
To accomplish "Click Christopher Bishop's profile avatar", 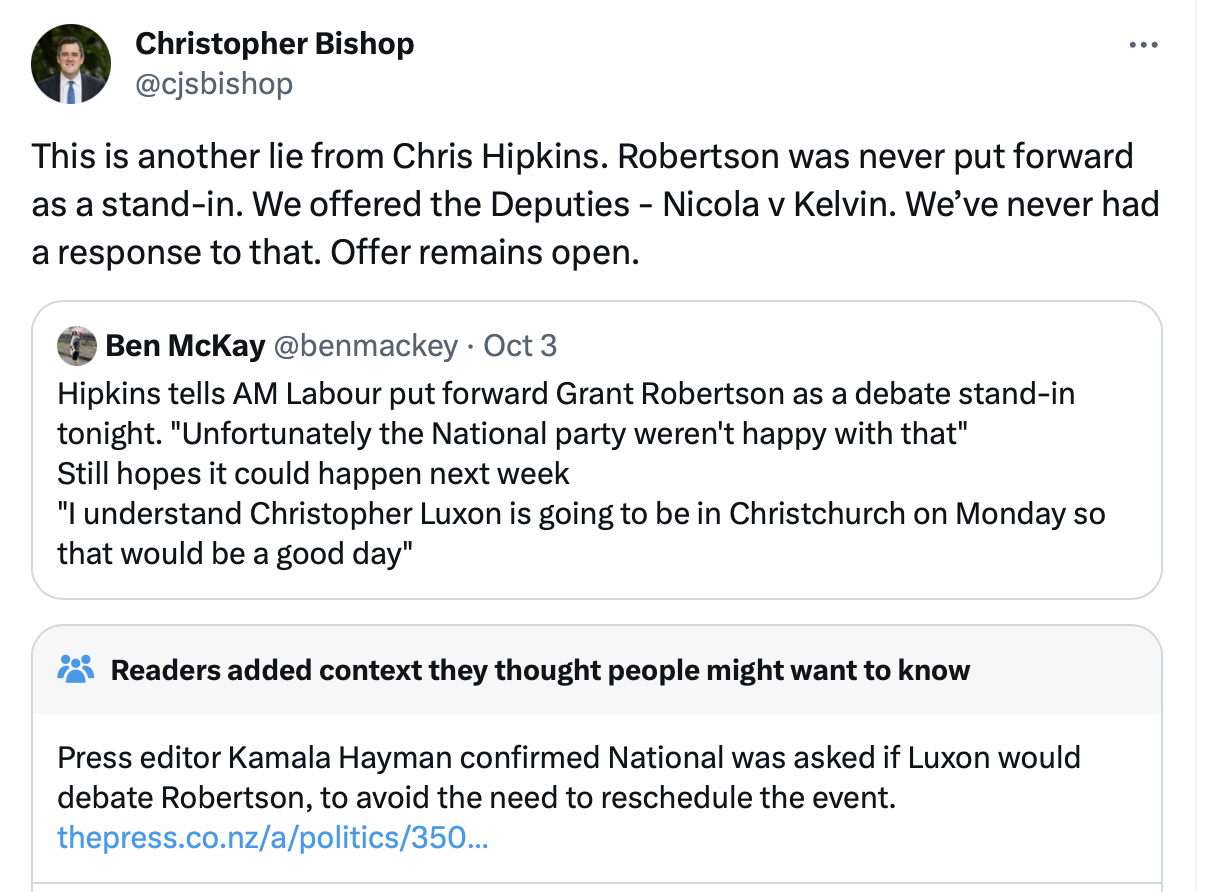I will pyautogui.click(x=70, y=64).
